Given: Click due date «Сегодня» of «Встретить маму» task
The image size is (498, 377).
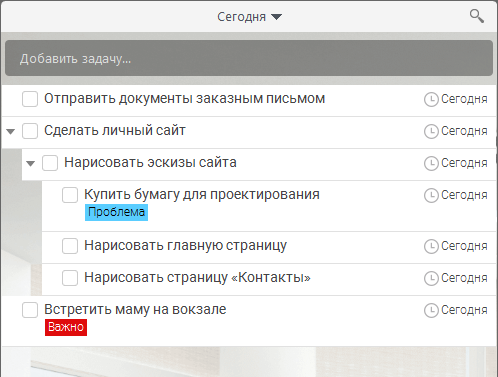Looking at the screenshot, I should click(x=464, y=310).
